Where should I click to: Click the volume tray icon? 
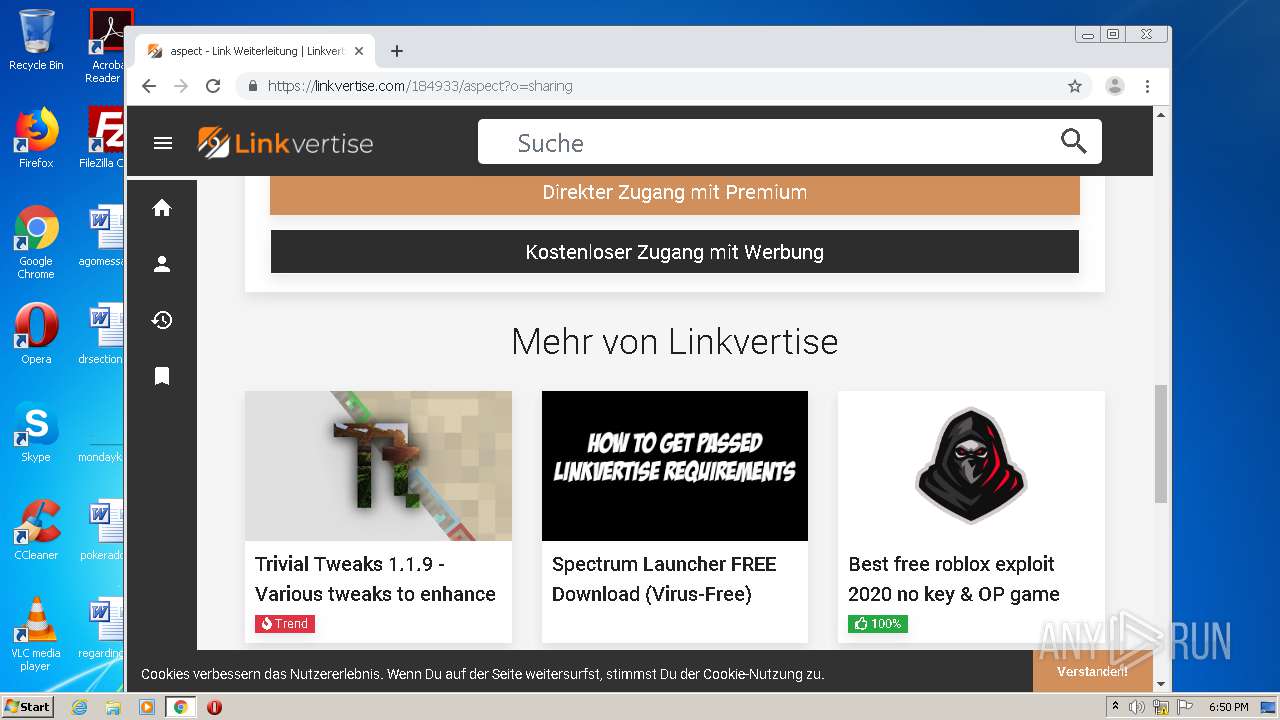click(1137, 707)
